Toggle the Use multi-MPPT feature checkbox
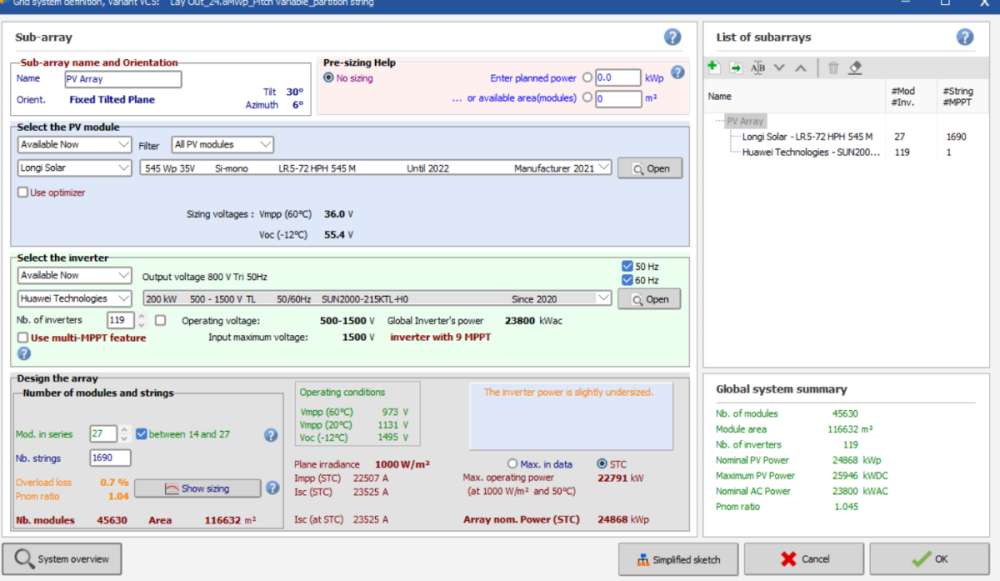This screenshot has height=581, width=1000. 22,338
